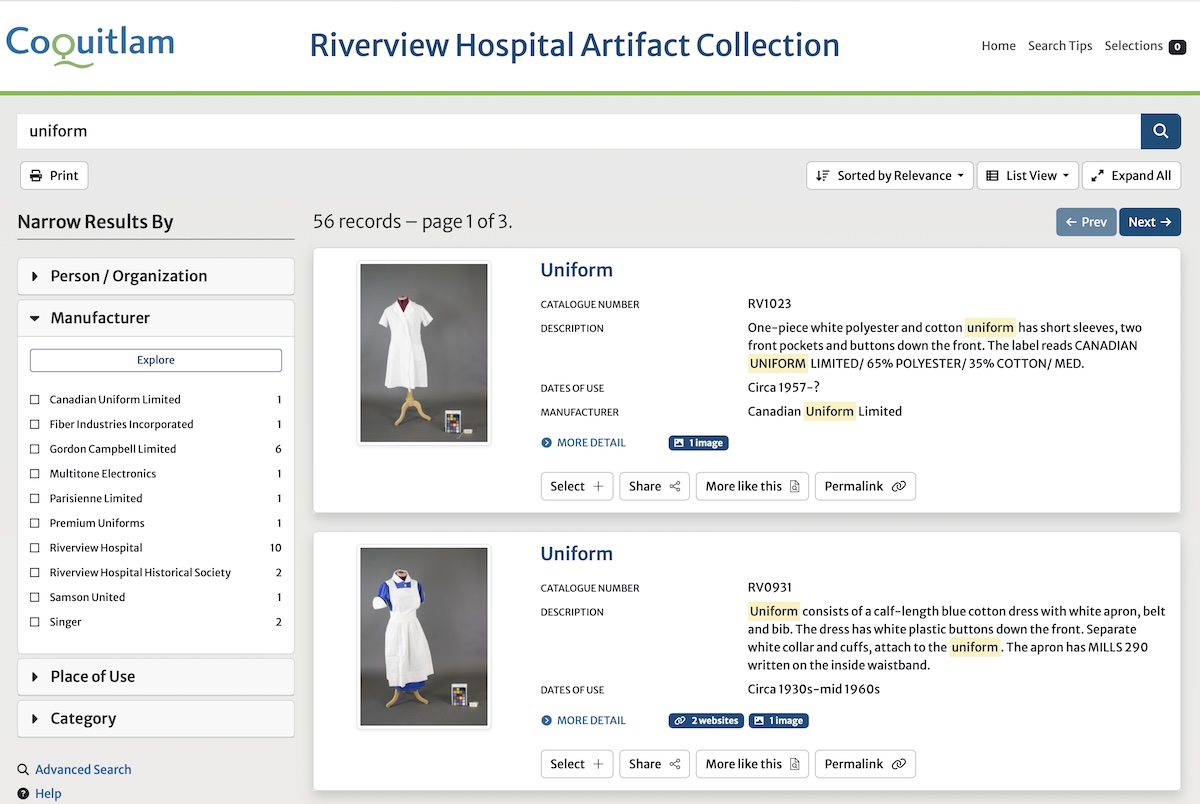
Task: Expand the Person / Organization filter section
Action: click(x=155, y=277)
